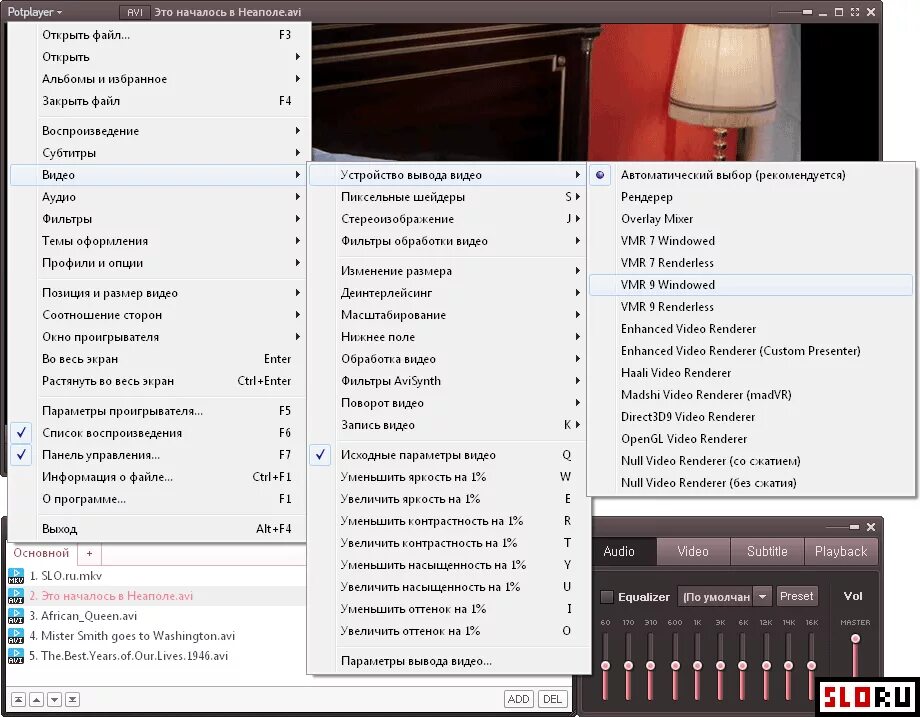The width and height of the screenshot is (920, 717).
Task: Open Potplayer main menu in title bar
Action: (35, 12)
